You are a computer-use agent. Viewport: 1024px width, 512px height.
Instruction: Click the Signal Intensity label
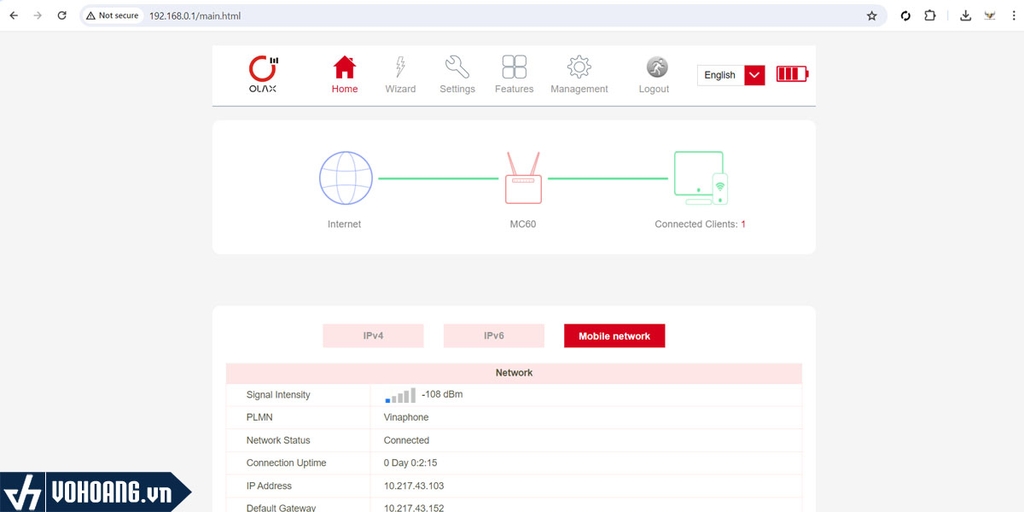278,395
